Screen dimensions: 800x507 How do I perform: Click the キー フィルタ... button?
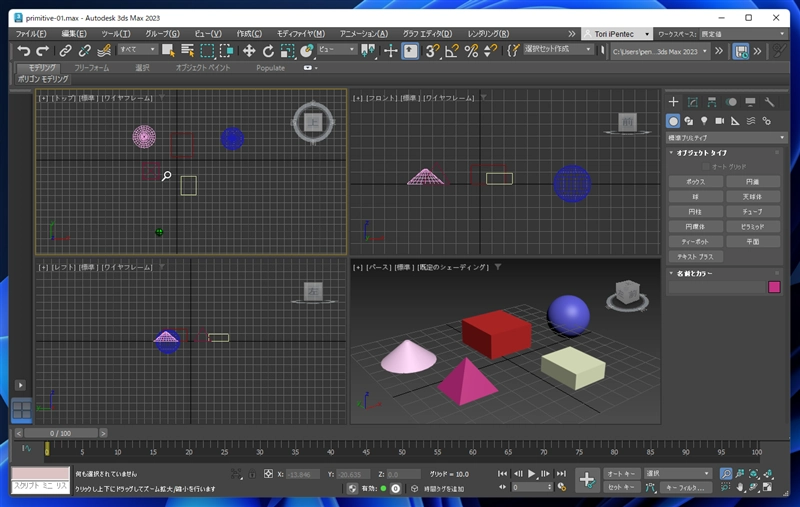685,488
